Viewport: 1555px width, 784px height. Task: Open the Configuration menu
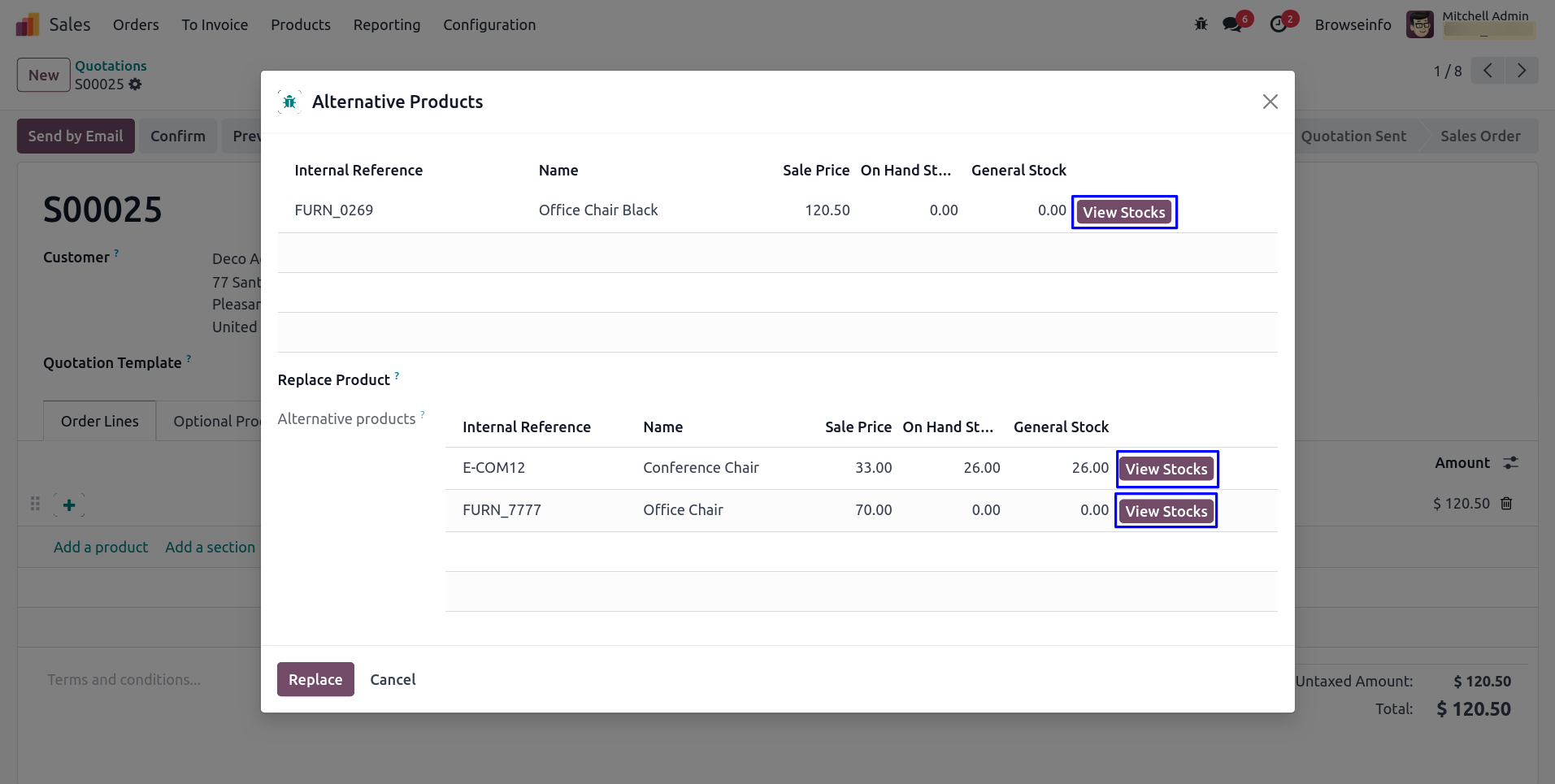pyautogui.click(x=489, y=24)
